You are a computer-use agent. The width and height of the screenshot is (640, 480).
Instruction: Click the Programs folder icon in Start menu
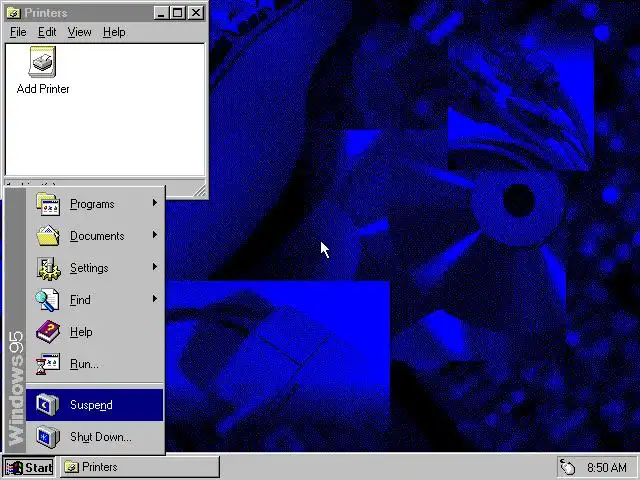(48, 204)
